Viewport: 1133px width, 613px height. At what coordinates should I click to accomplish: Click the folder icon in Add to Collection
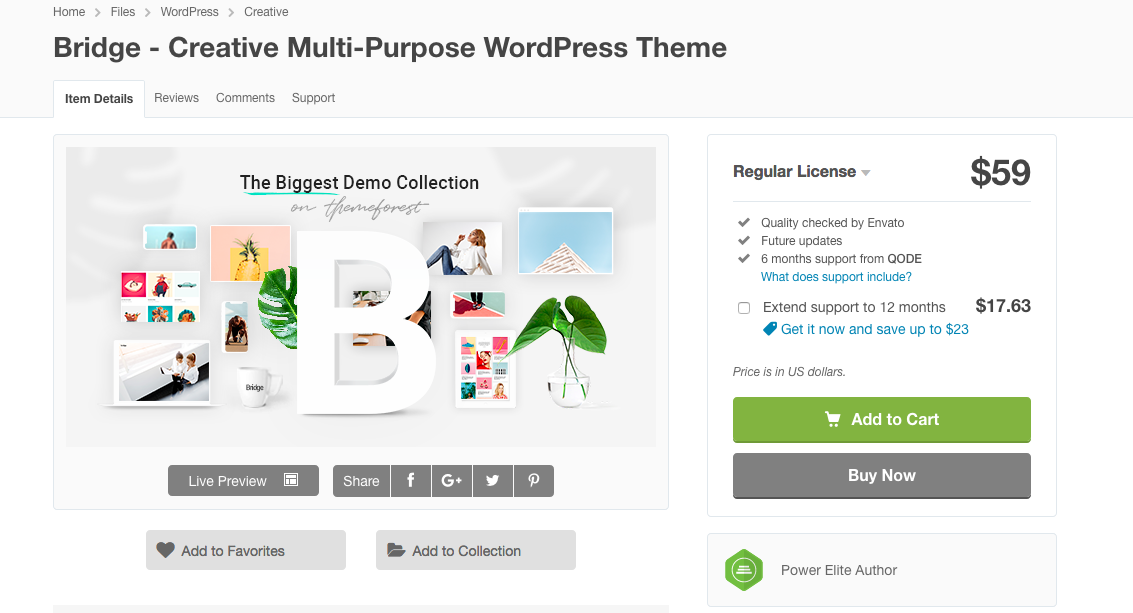[x=396, y=550]
